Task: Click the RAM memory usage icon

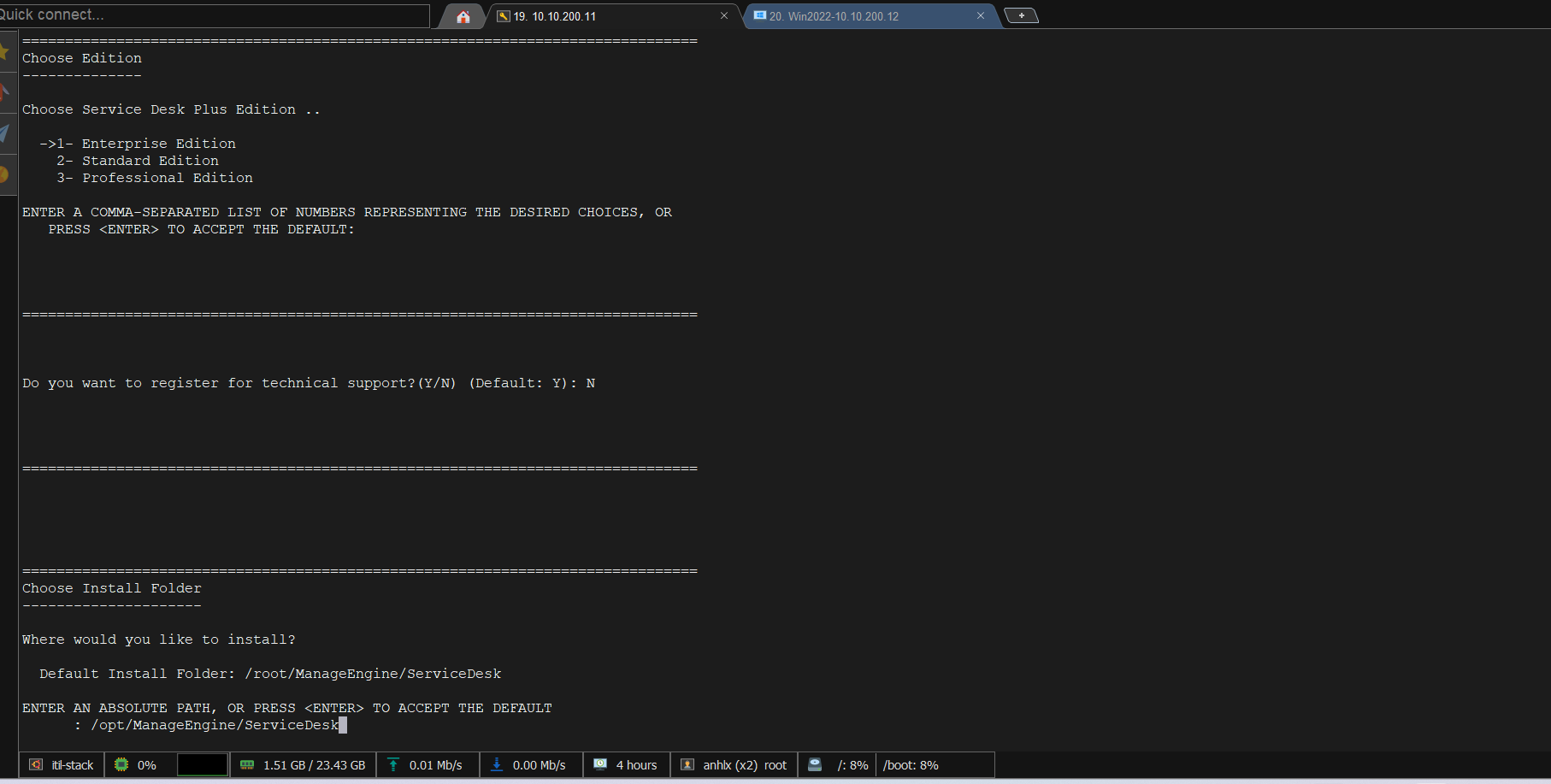Action: pos(247,765)
